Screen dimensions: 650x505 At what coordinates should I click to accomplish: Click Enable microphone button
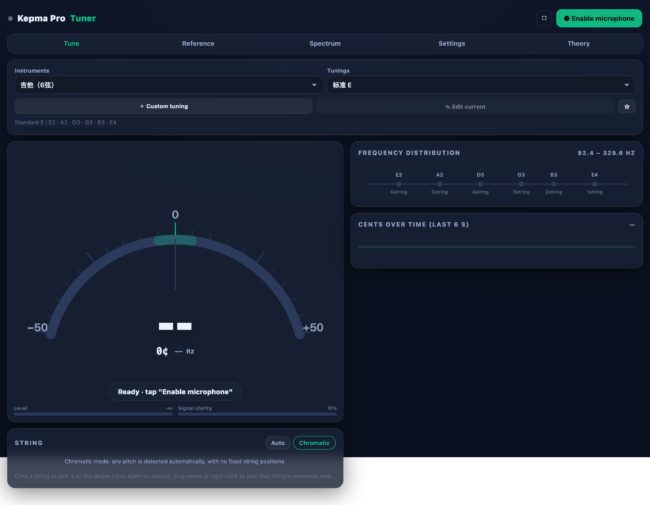599,18
